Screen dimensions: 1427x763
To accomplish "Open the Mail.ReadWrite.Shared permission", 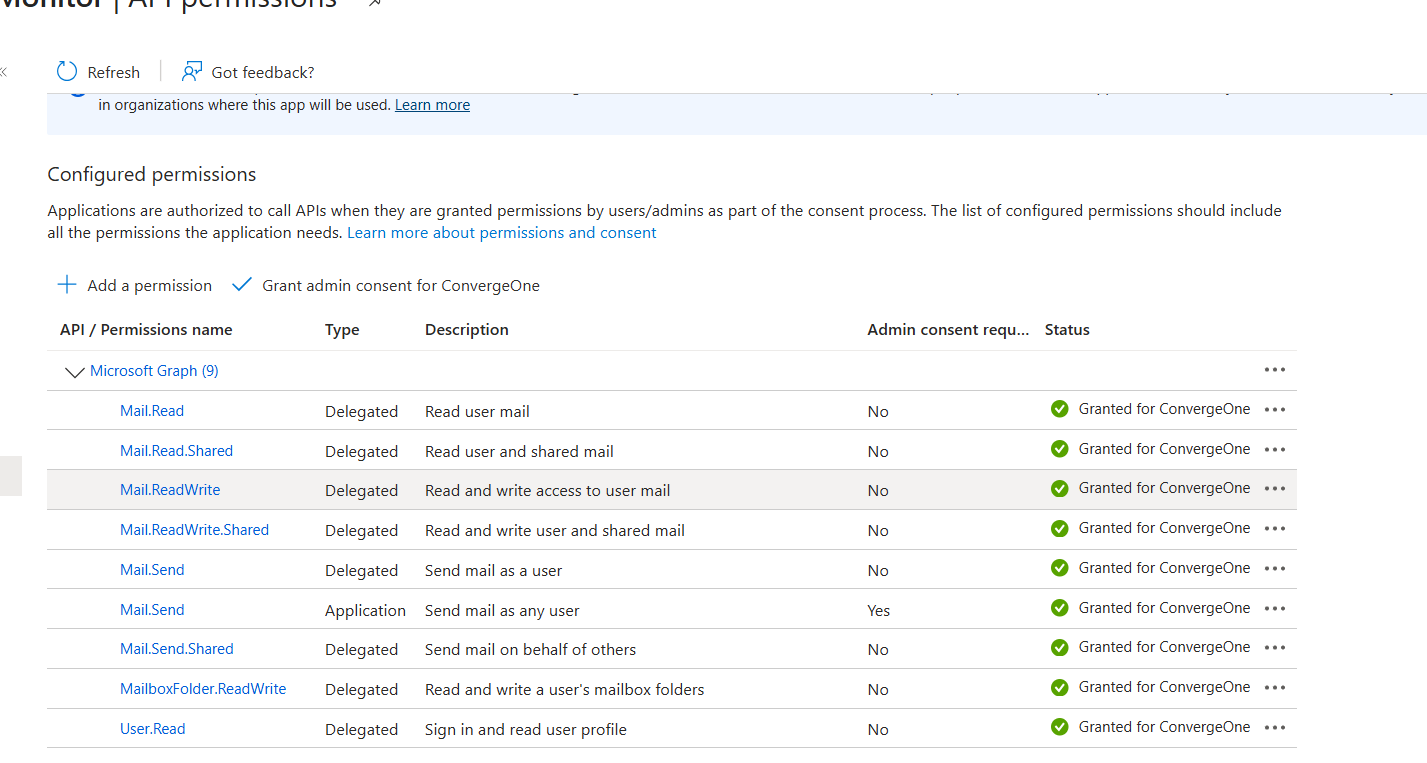I will (194, 530).
